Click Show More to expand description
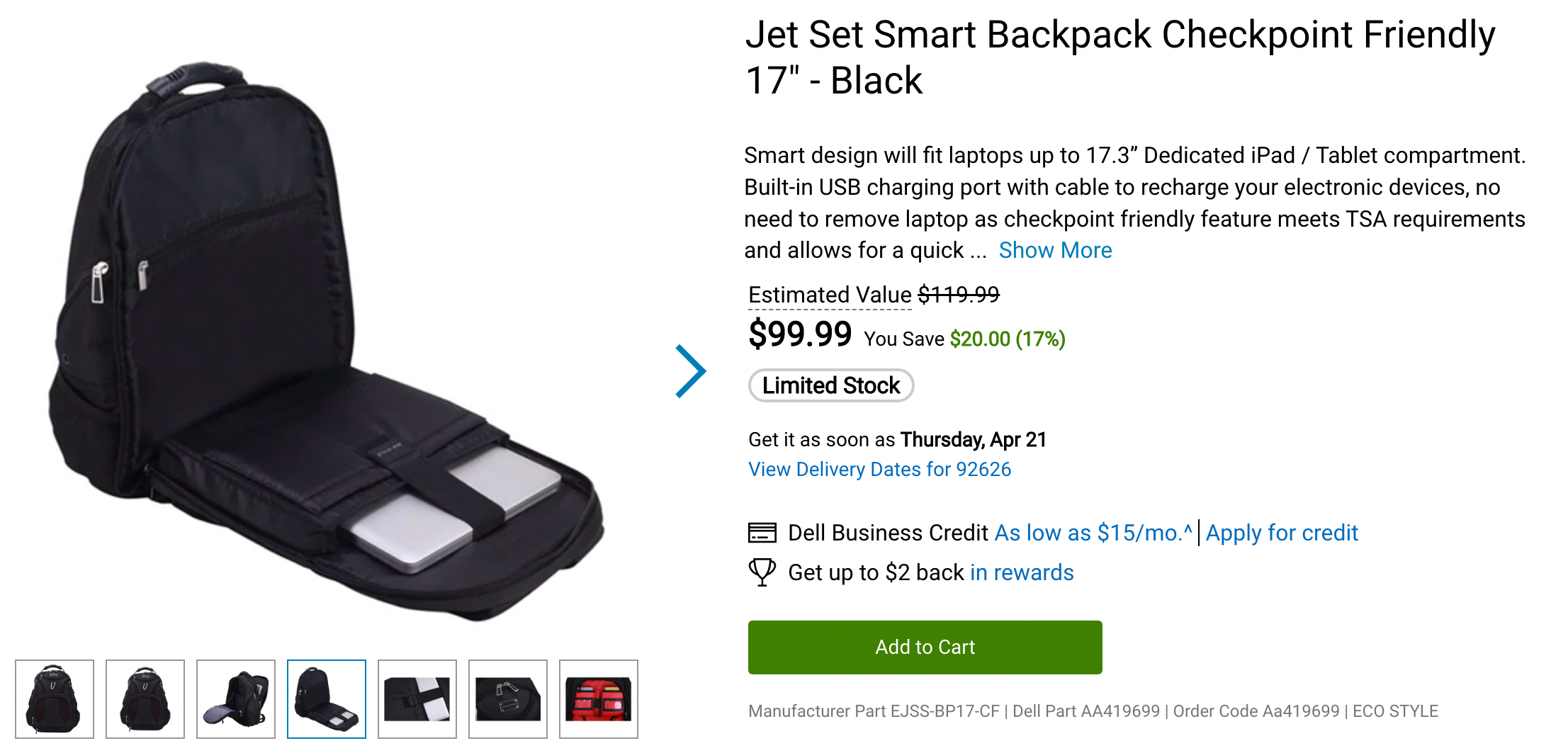Screen dimensions: 1568x753 tap(1055, 250)
